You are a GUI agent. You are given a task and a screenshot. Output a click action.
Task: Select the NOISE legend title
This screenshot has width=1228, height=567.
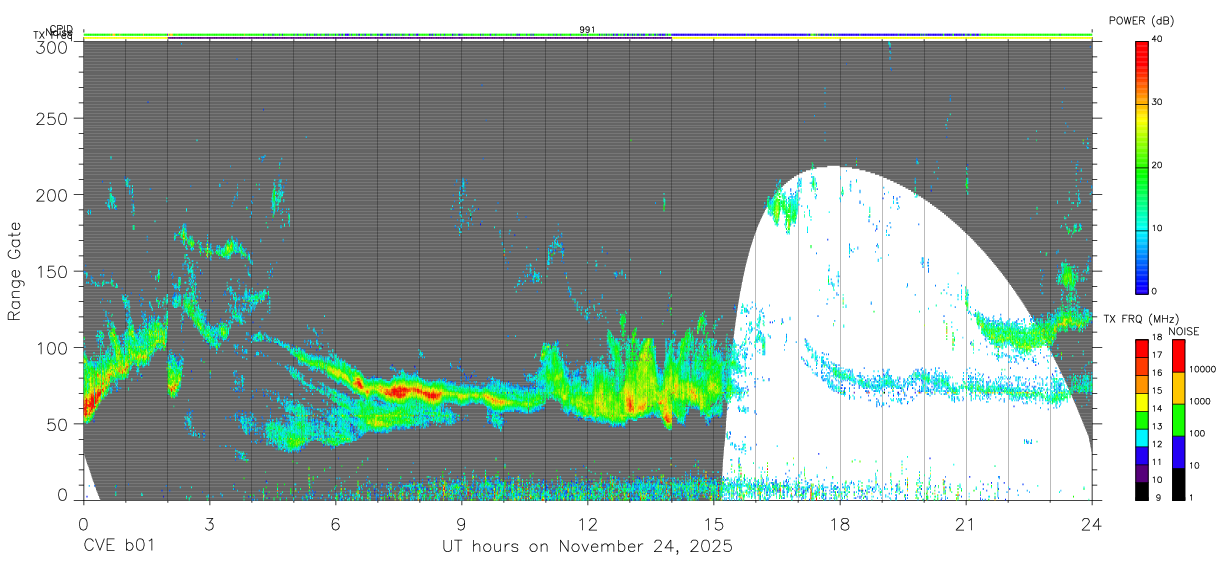click(1186, 331)
